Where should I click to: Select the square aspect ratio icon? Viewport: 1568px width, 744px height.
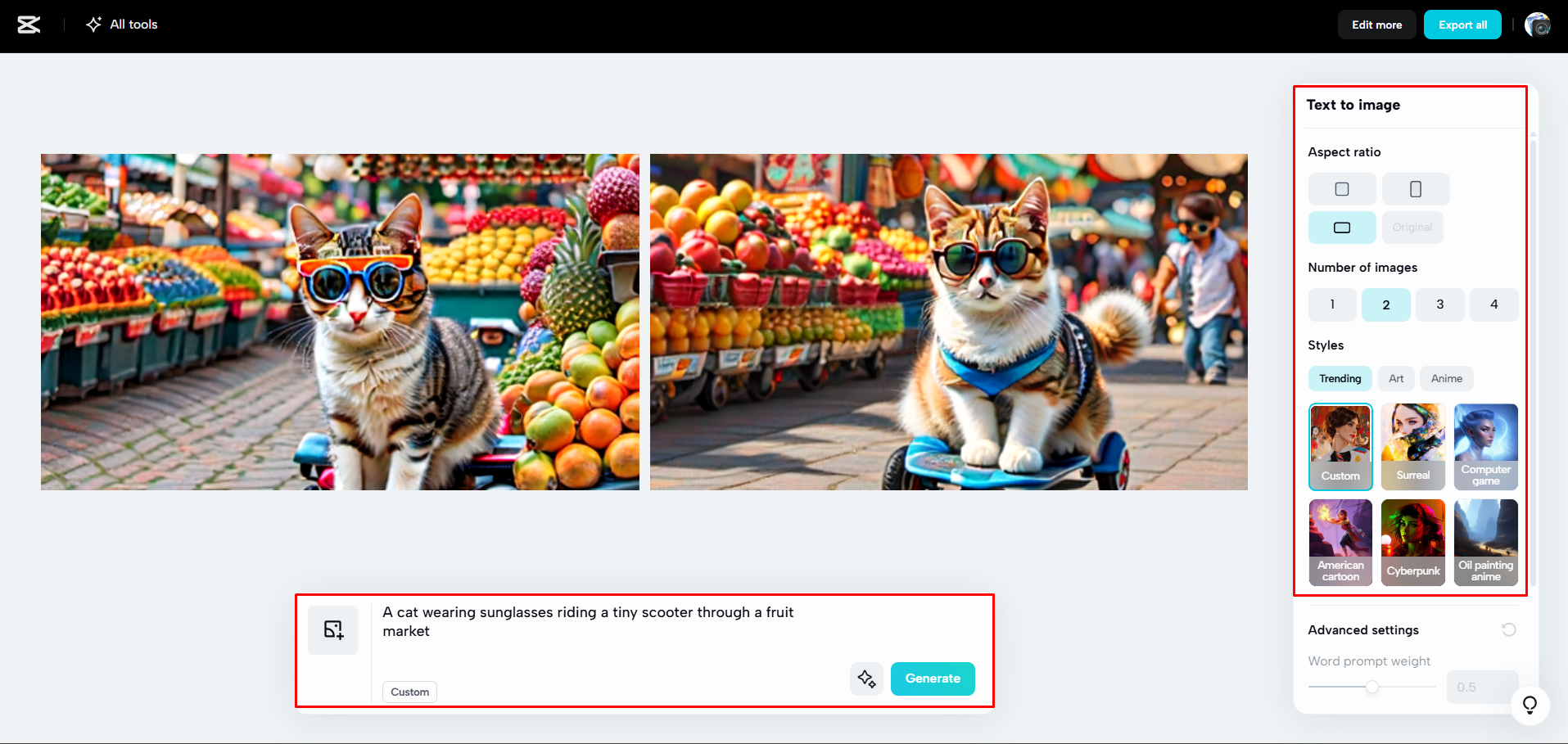1341,188
